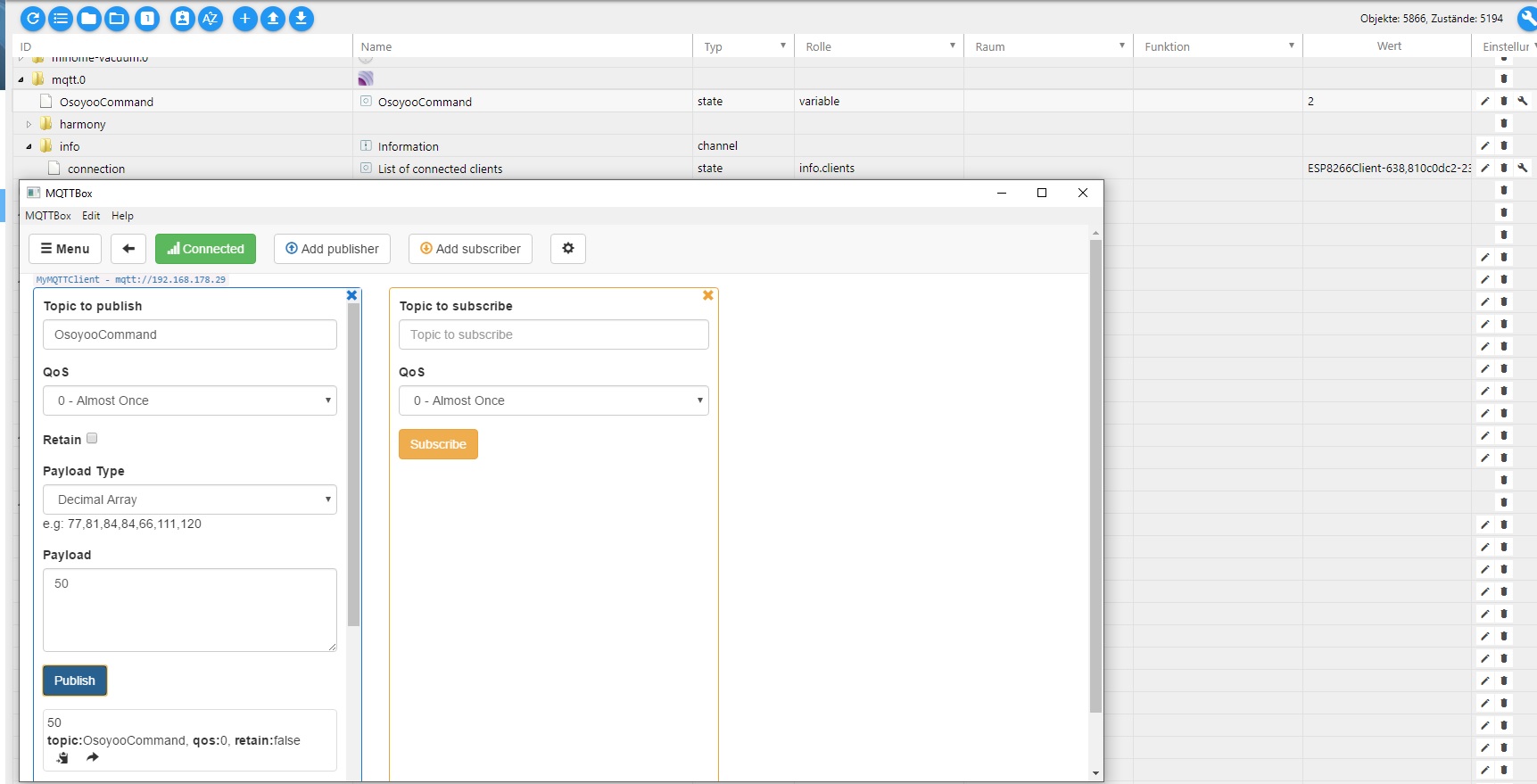Select the OsoyooCommand tree item
The width and height of the screenshot is (1537, 784).
[106, 102]
